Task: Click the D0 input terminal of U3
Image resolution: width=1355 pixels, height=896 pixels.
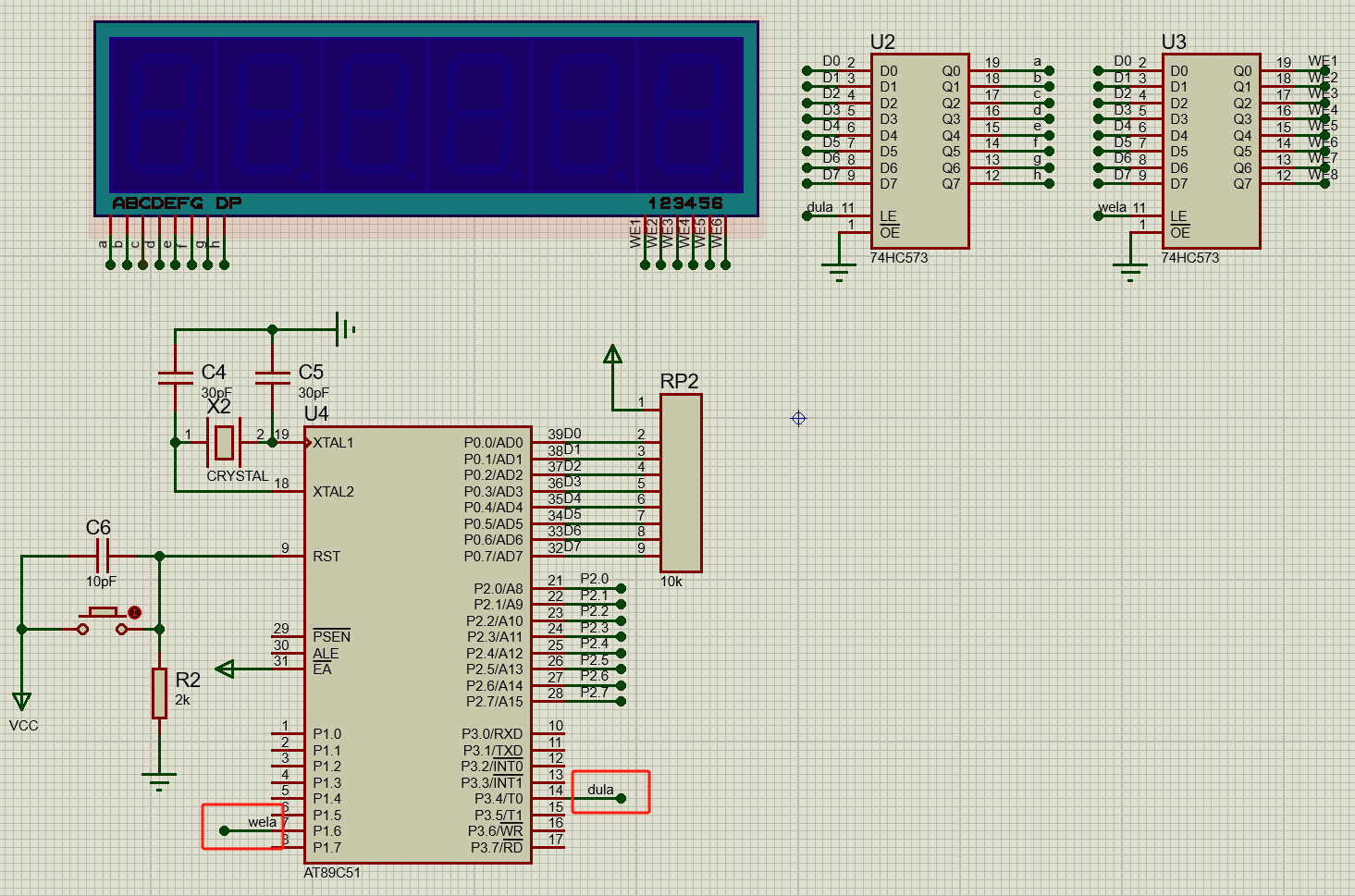Action: (x=1098, y=70)
